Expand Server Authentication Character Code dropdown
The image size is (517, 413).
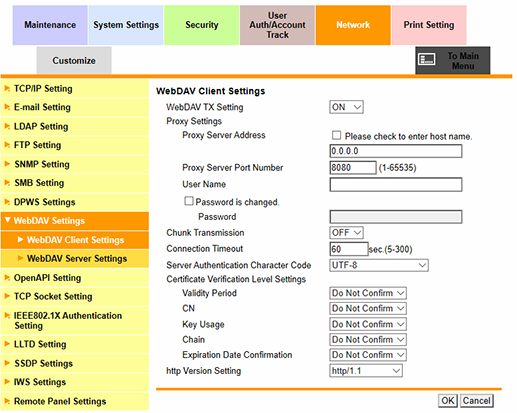tap(379, 265)
